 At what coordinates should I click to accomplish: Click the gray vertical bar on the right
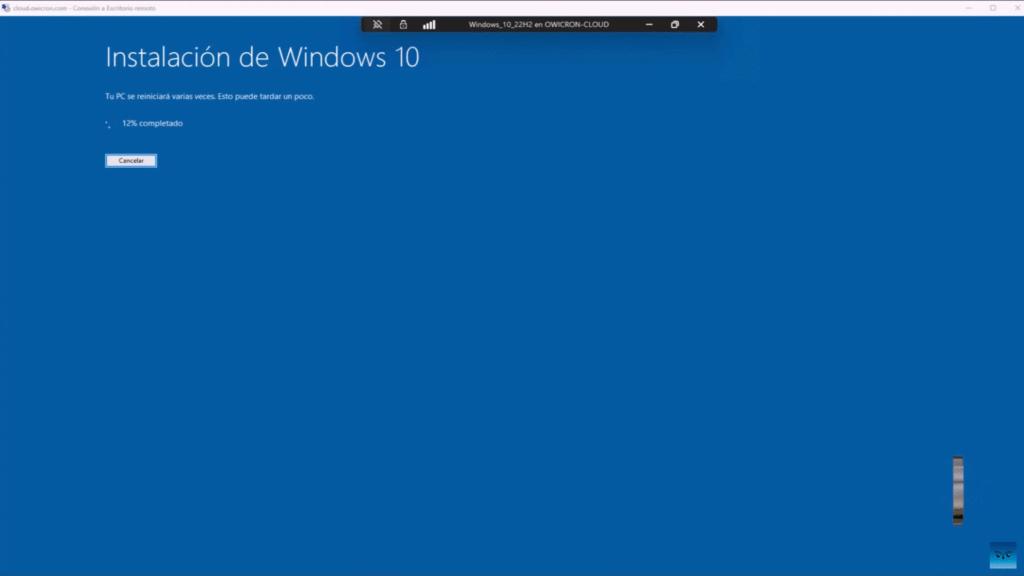point(958,490)
